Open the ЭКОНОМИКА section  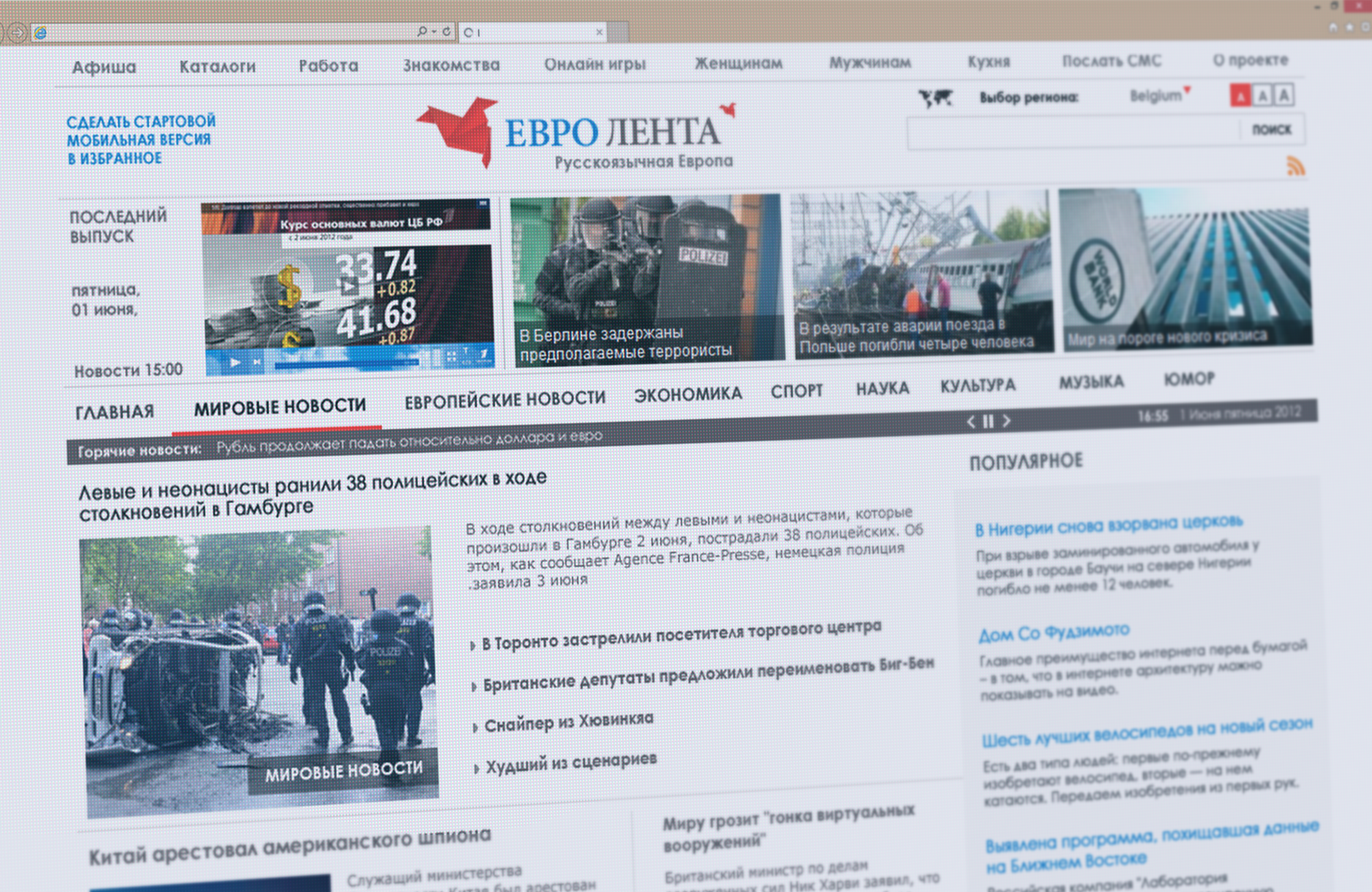(689, 392)
